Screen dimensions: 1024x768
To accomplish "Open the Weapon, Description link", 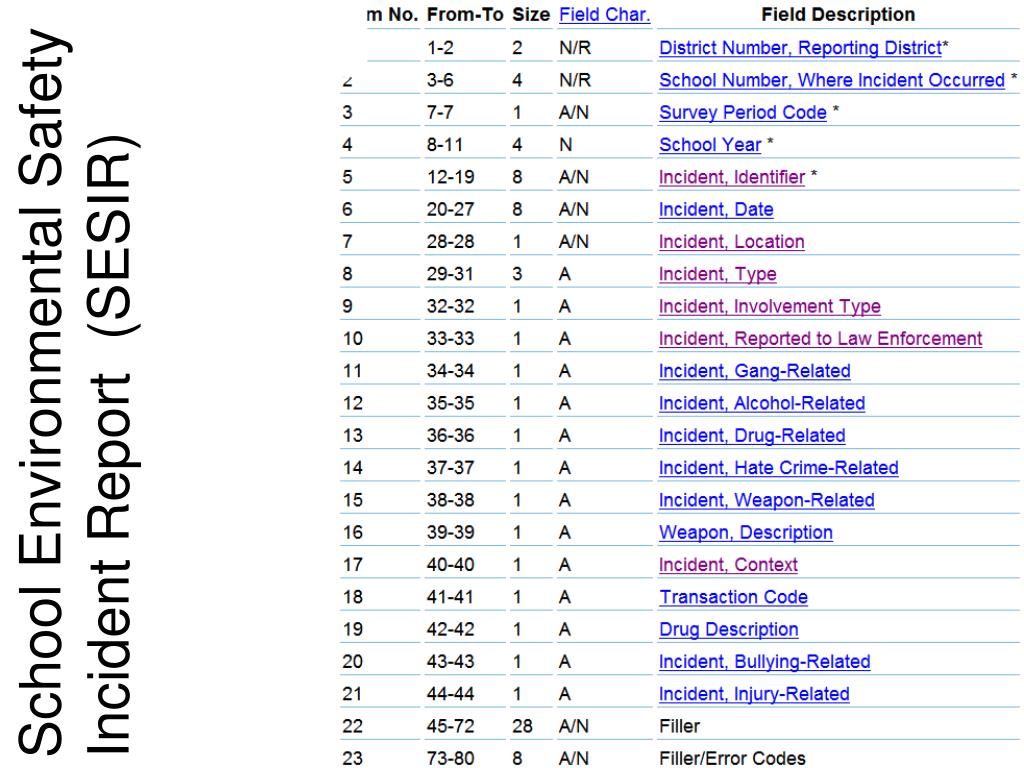I will (x=746, y=533).
